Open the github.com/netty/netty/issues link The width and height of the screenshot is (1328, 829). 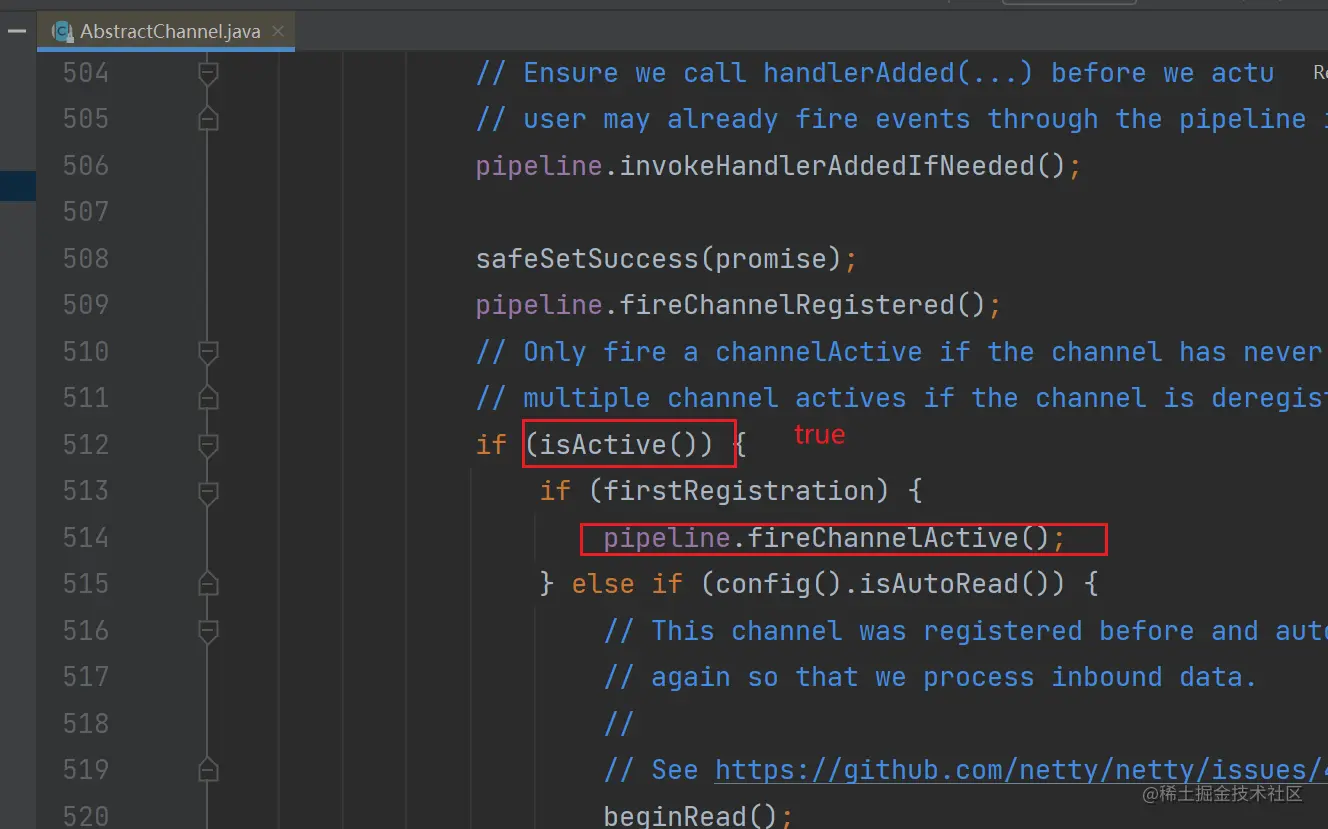[x=1021, y=770]
